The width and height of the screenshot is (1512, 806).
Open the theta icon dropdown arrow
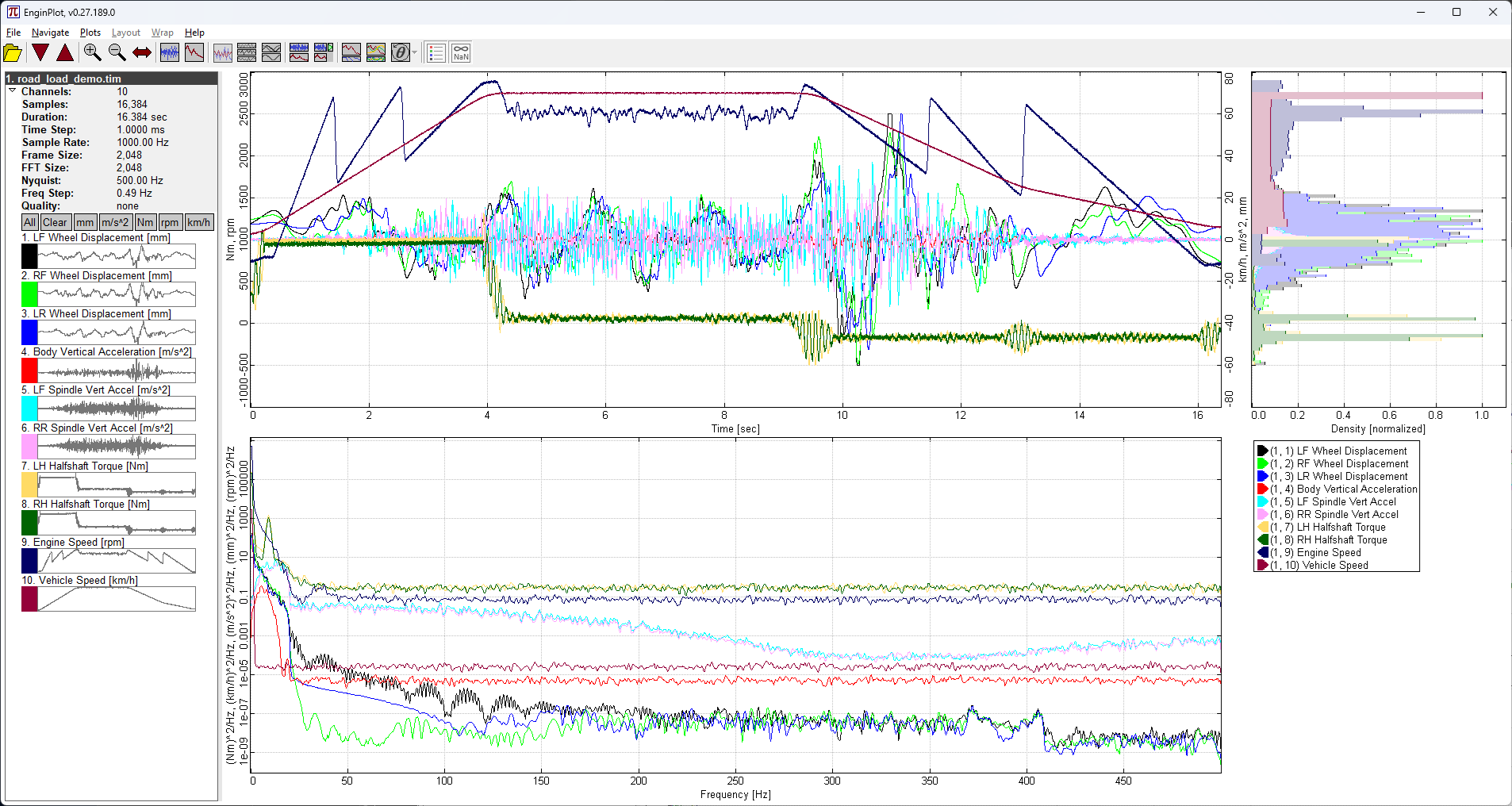(x=415, y=52)
